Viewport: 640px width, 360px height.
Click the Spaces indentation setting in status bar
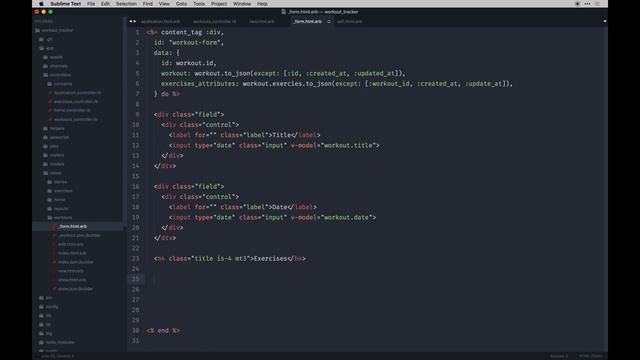click(559, 356)
